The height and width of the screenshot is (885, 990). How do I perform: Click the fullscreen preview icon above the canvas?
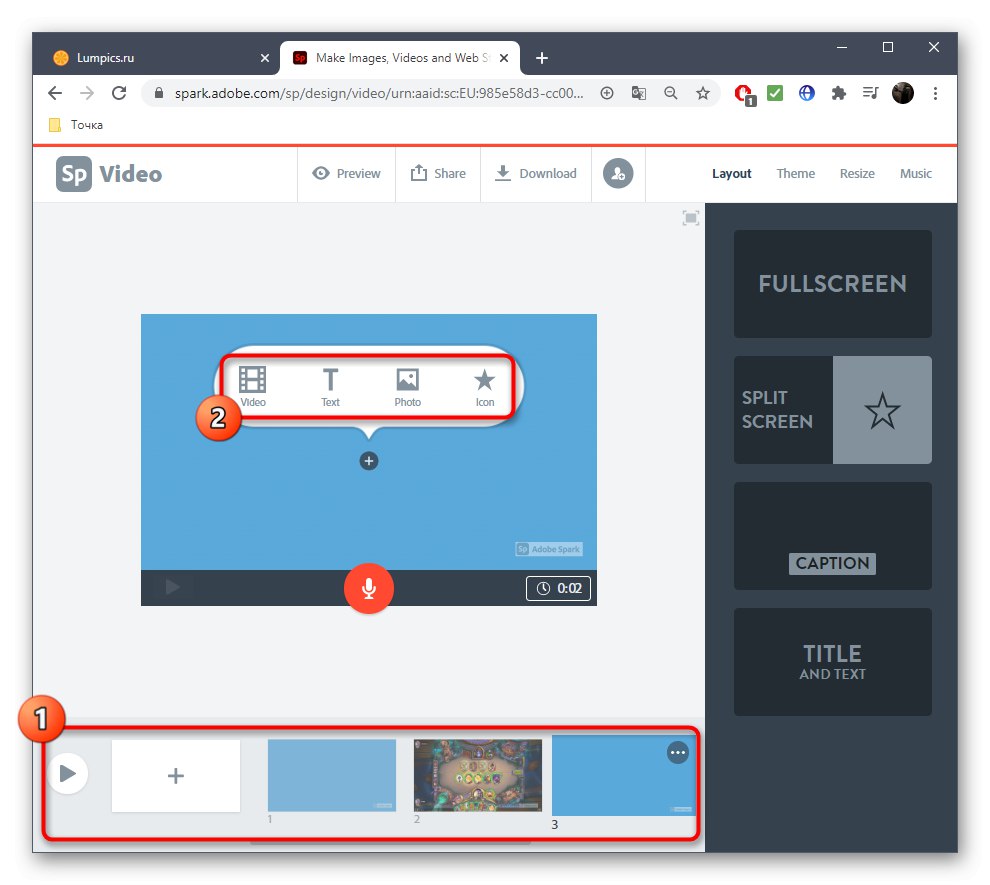pos(690,217)
